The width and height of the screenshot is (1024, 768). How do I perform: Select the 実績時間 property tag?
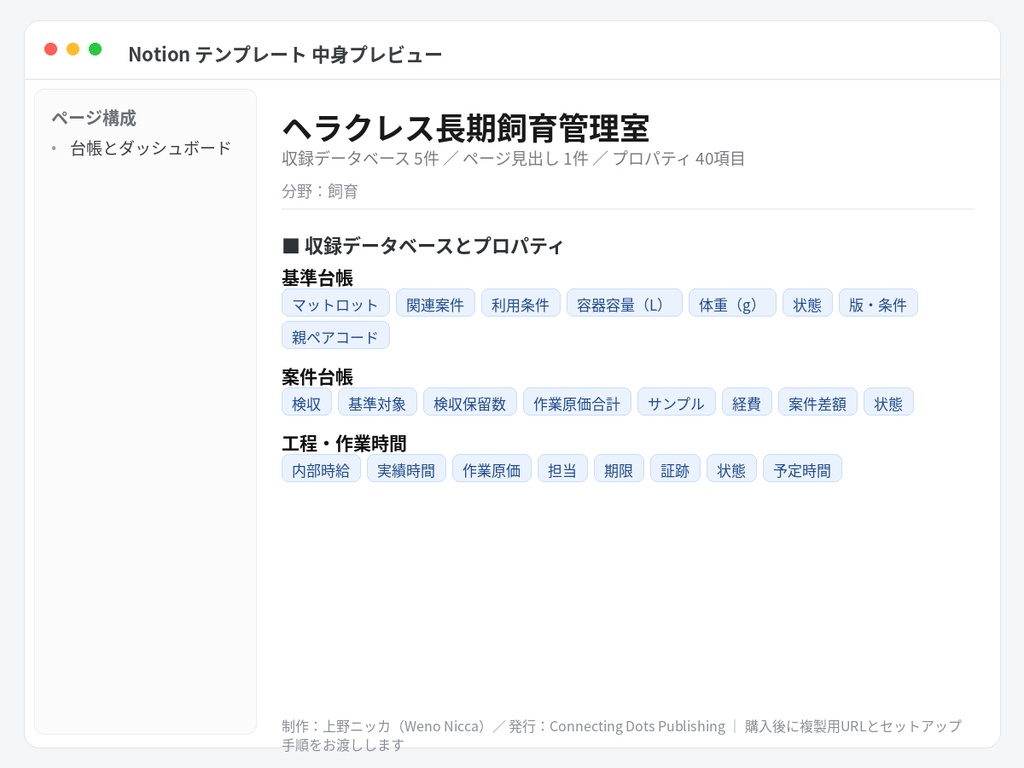point(406,468)
